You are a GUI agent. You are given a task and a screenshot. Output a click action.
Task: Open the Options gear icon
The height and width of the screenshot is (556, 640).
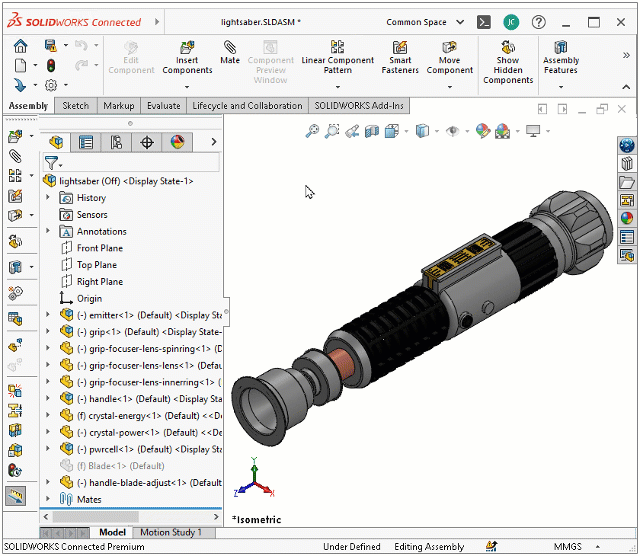click(51, 85)
